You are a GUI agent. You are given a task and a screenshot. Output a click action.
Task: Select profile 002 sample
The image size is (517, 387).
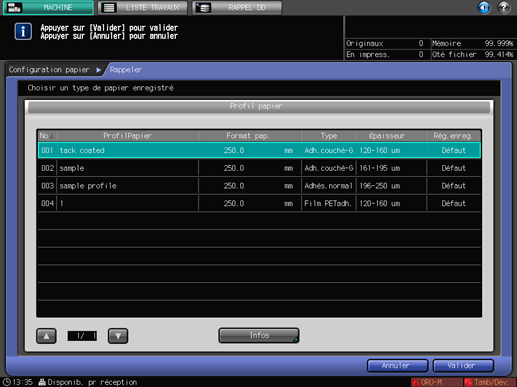[x=259, y=168]
